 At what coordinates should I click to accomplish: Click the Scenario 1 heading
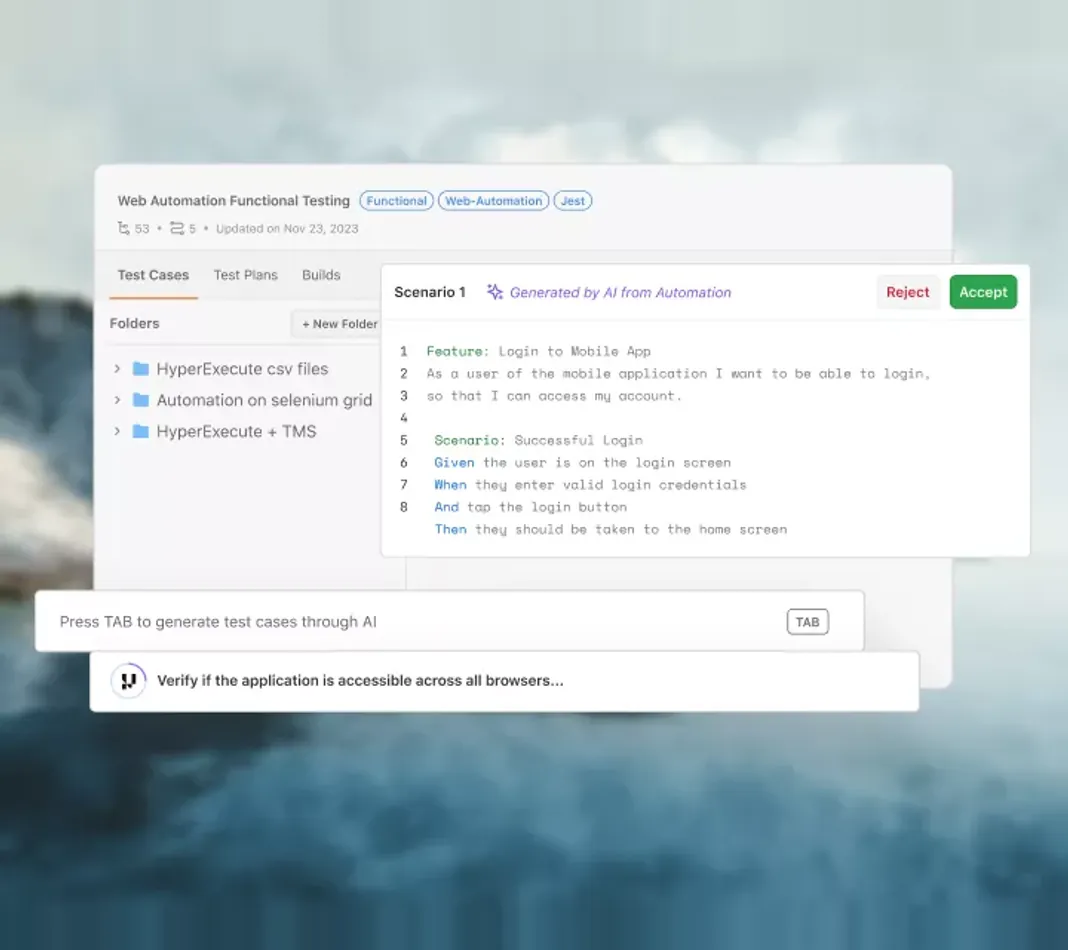coord(430,292)
